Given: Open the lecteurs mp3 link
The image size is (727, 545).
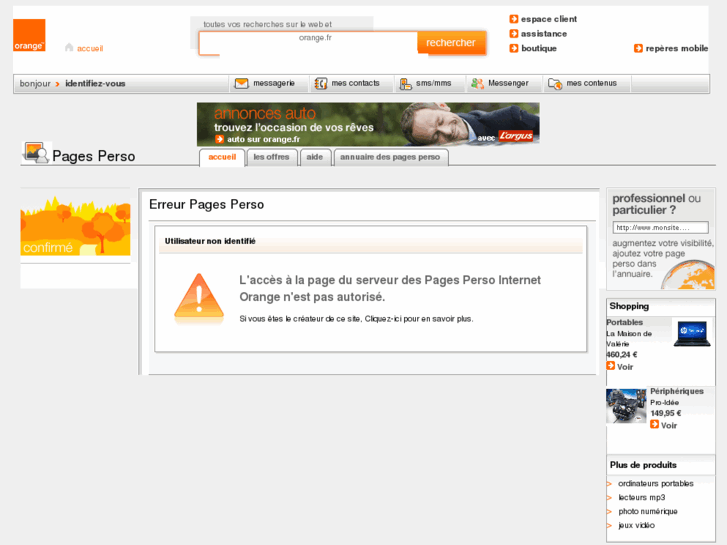Looking at the screenshot, I should click(x=642, y=497).
